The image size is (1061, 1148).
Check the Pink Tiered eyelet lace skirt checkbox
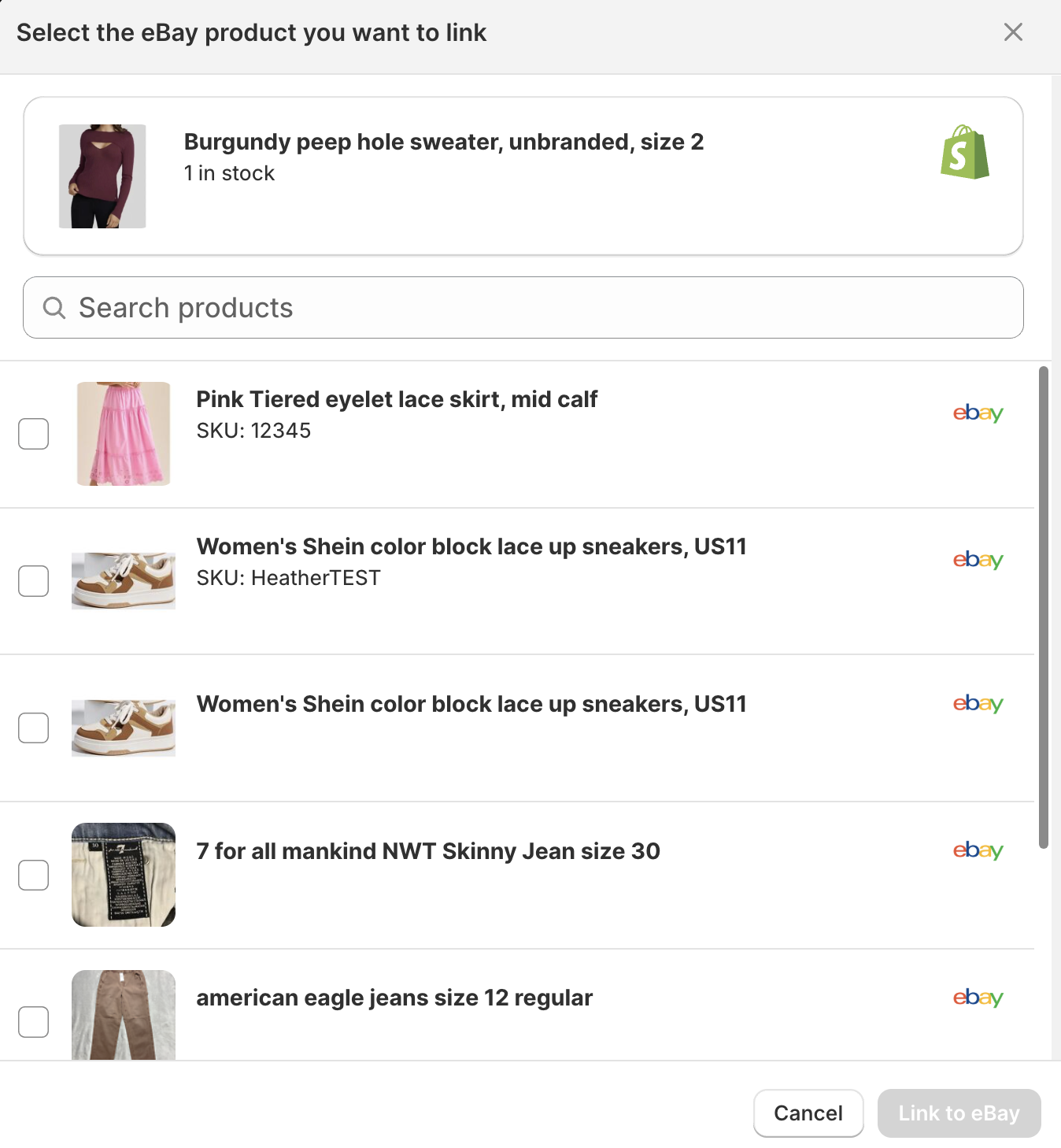(33, 433)
